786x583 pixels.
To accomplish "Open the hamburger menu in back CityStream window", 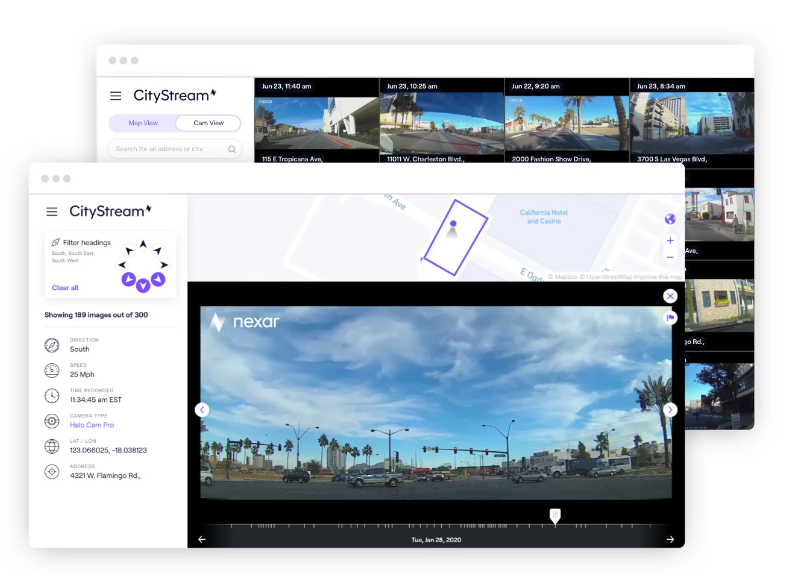I will point(115,96).
